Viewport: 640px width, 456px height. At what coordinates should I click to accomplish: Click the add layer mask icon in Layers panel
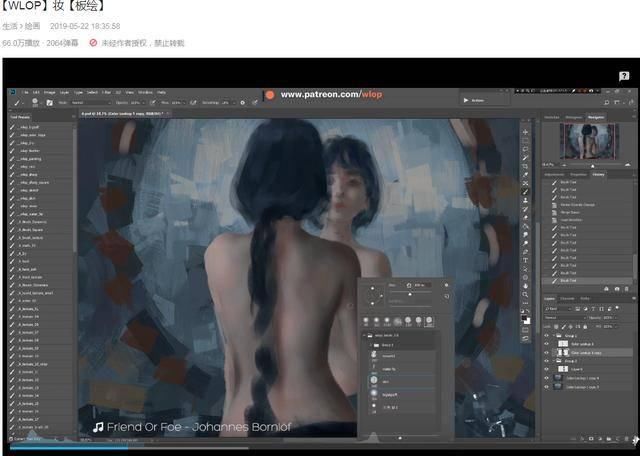pyautogui.click(x=591, y=439)
